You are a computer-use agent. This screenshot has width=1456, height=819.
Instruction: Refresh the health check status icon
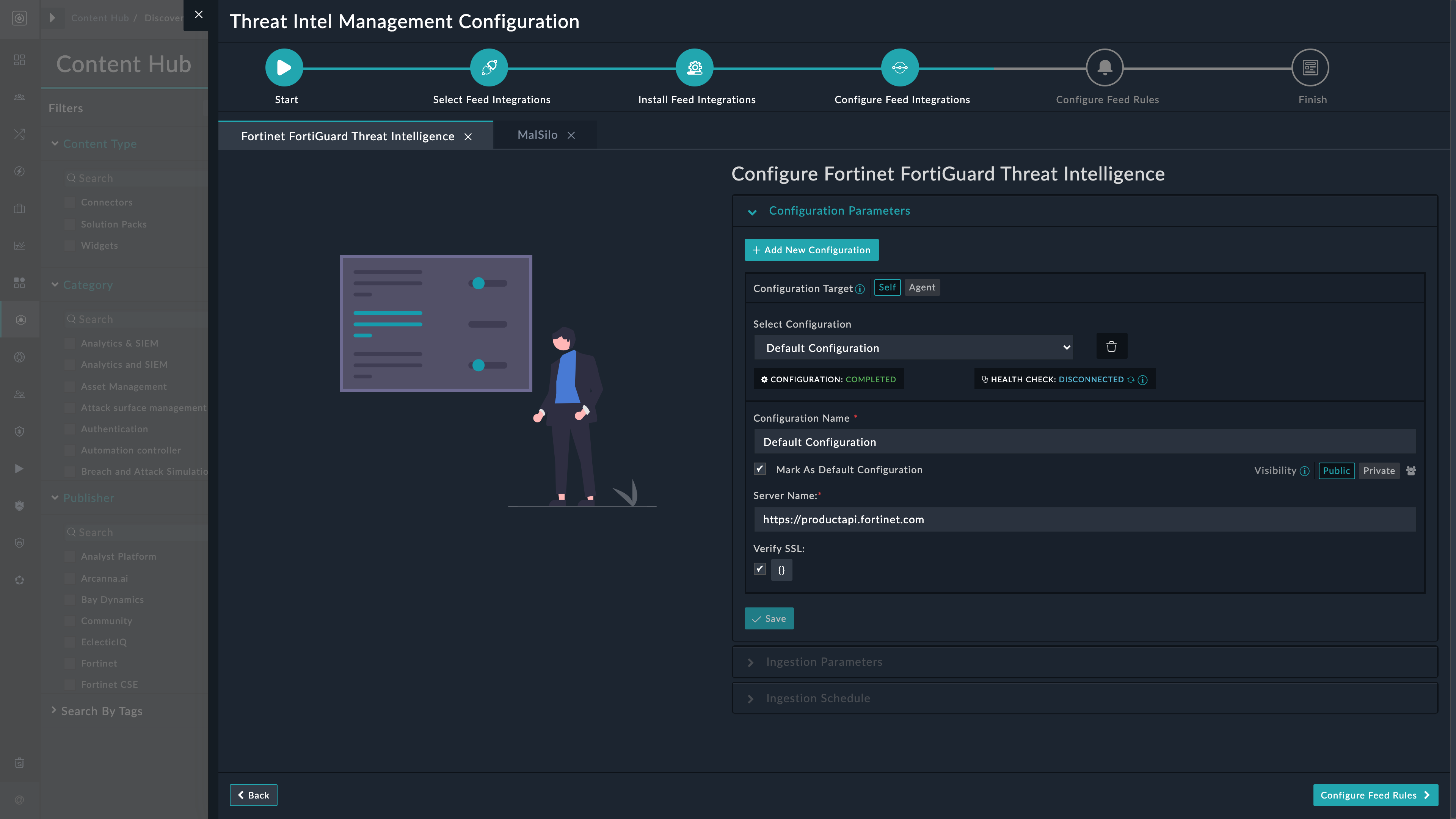1130,380
